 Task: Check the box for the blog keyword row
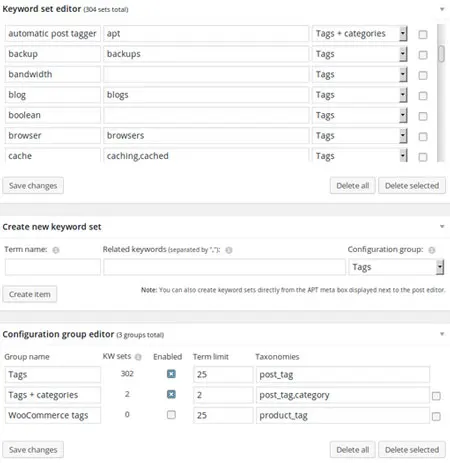coord(423,96)
